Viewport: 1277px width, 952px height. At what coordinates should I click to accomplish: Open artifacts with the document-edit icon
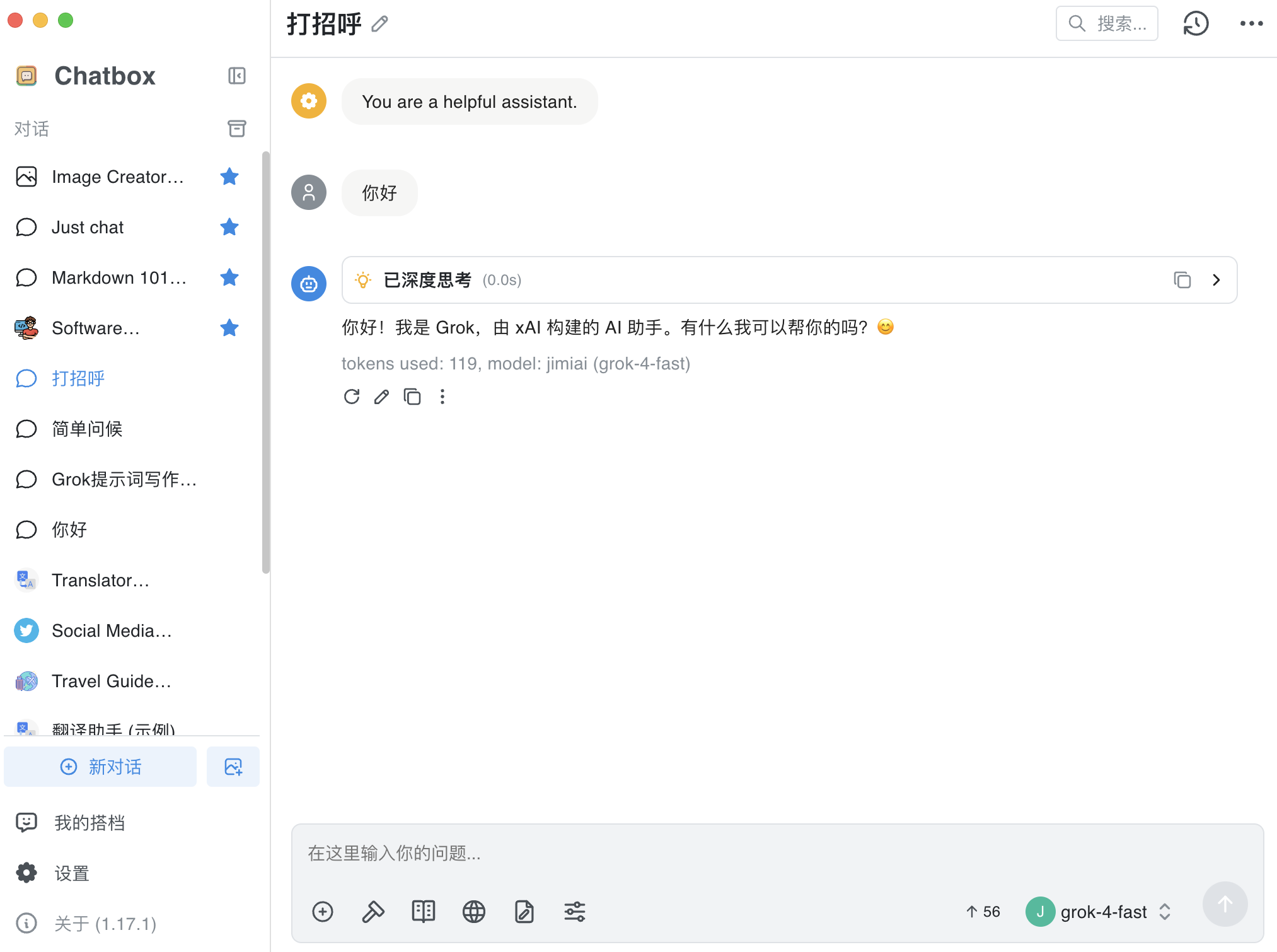[524, 911]
